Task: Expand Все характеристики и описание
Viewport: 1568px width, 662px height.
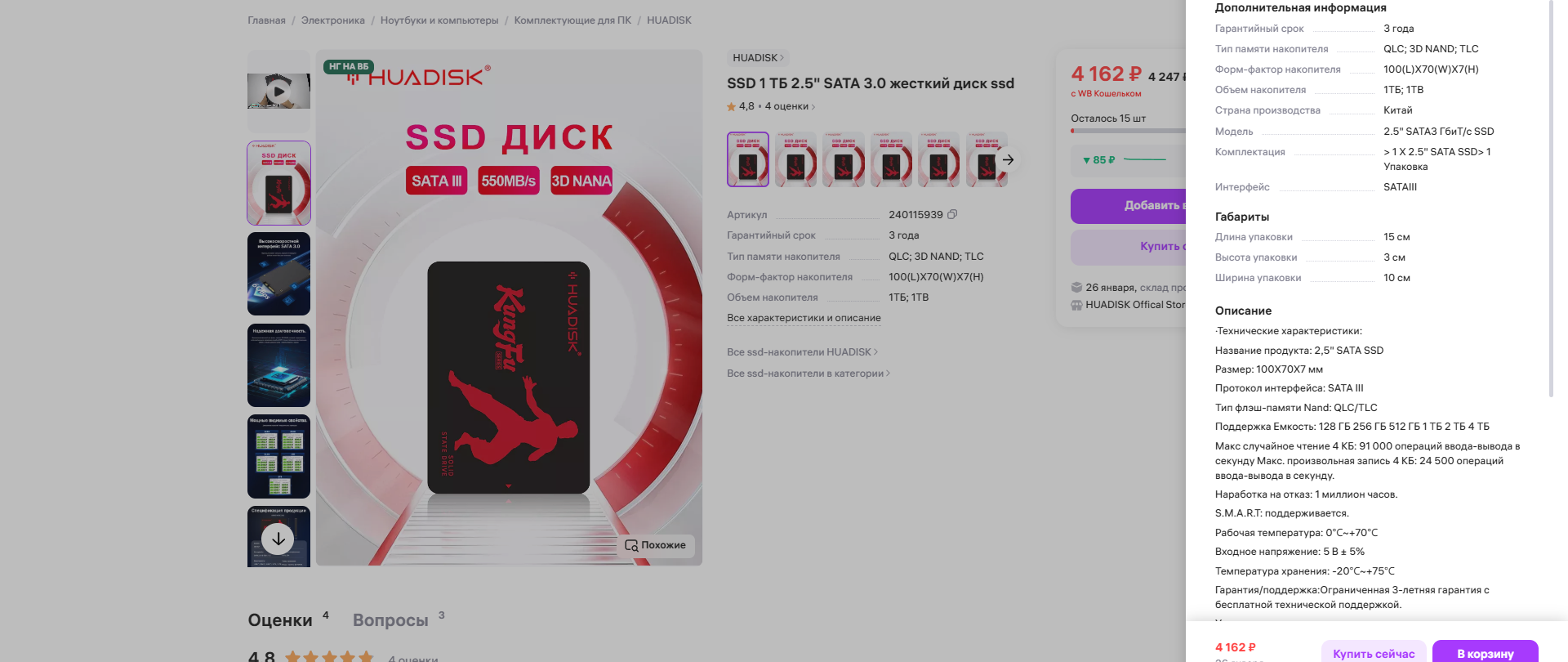Action: pos(804,318)
